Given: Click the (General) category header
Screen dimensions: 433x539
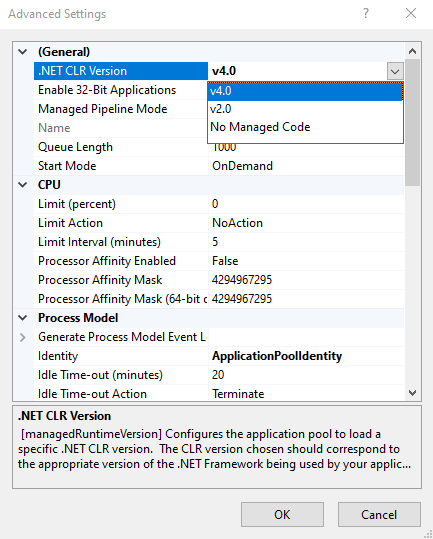Looking at the screenshot, I should coord(64,52).
